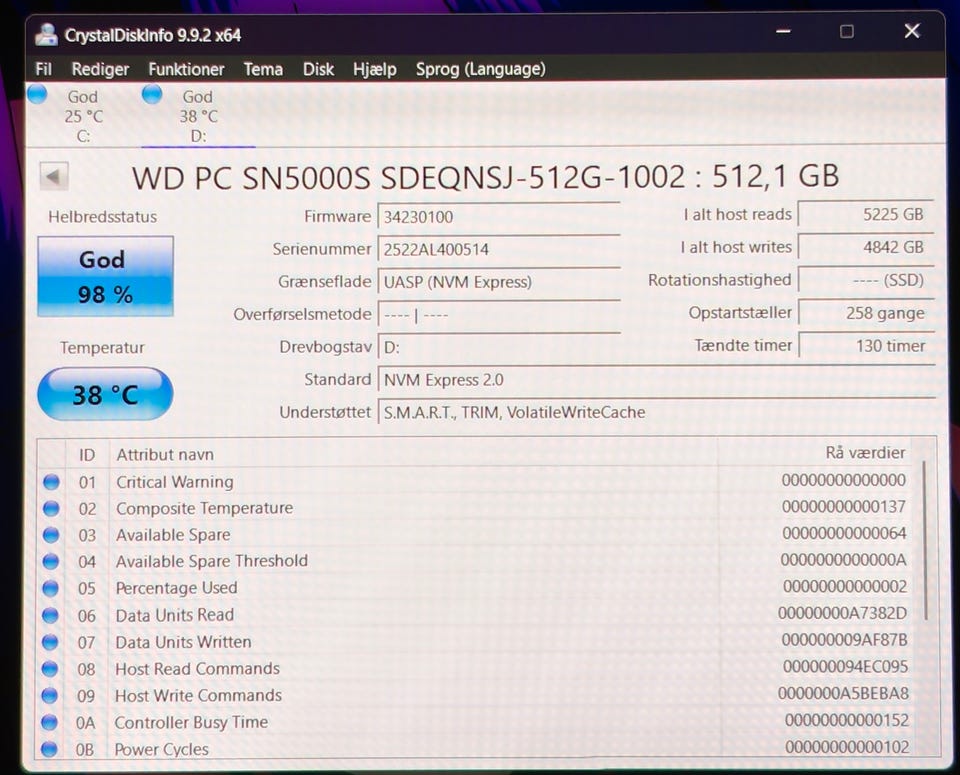Click the Understøttet features field
Image resolution: width=960 pixels, height=775 pixels.
click(x=656, y=413)
